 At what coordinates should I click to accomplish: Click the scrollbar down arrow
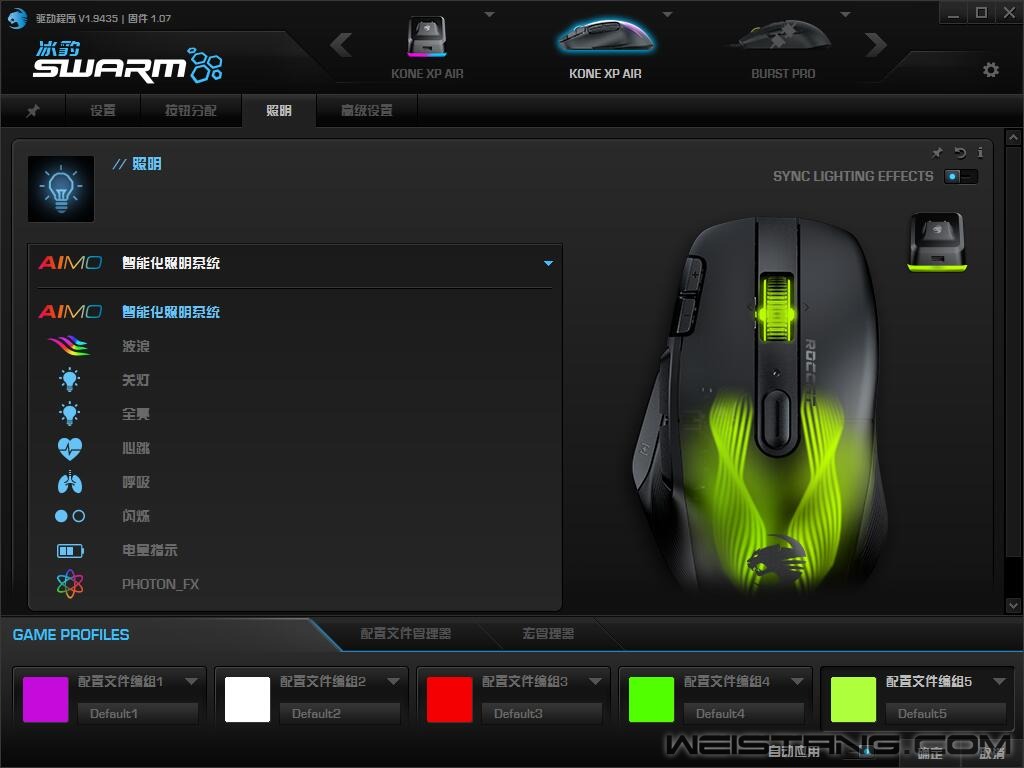[x=1013, y=606]
